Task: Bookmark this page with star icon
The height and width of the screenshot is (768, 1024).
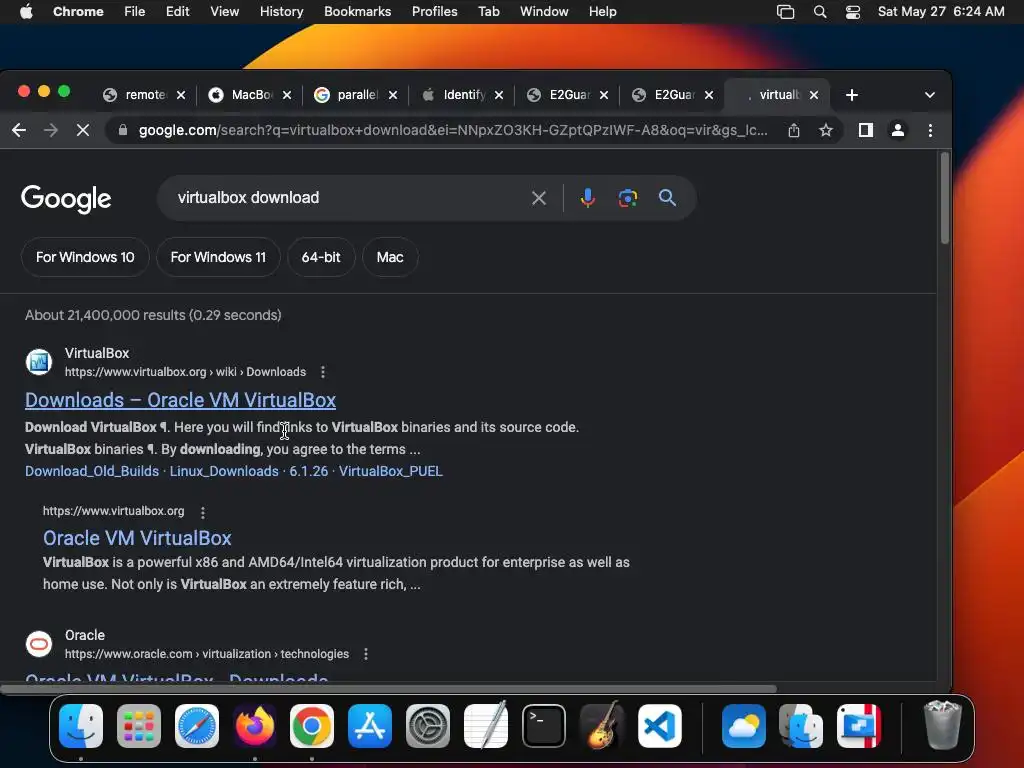Action: (826, 131)
